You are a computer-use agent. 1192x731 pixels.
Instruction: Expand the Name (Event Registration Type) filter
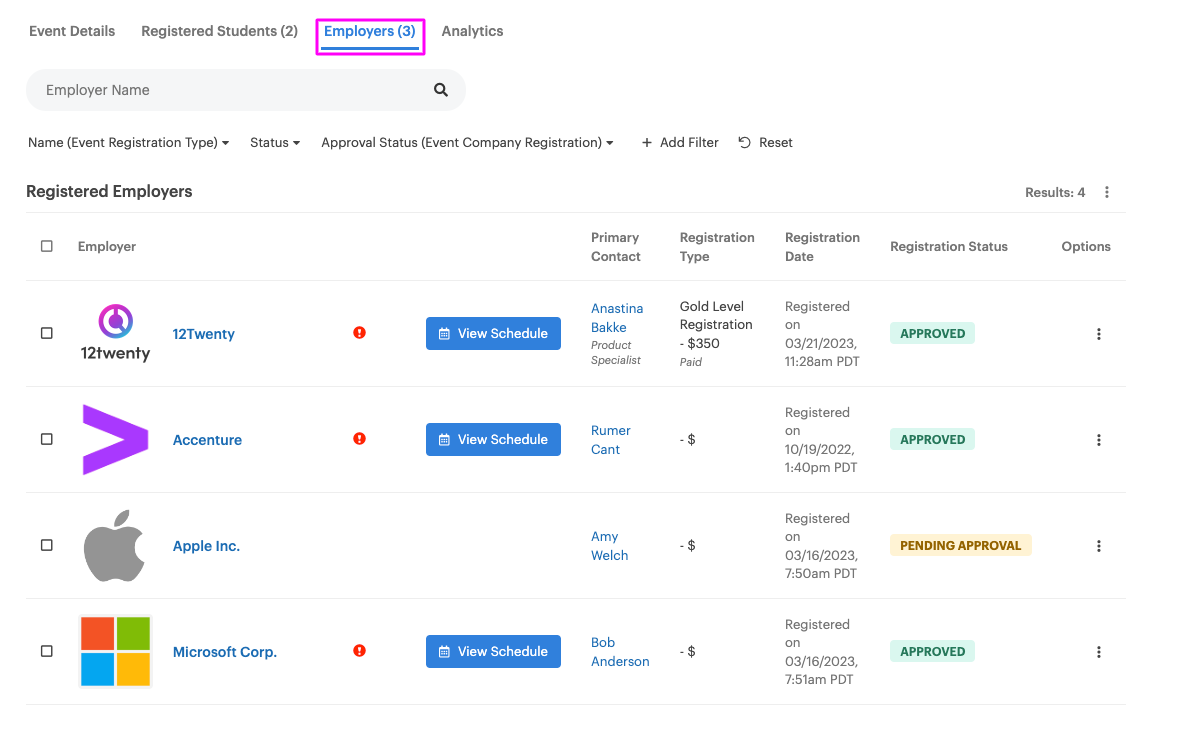point(128,143)
